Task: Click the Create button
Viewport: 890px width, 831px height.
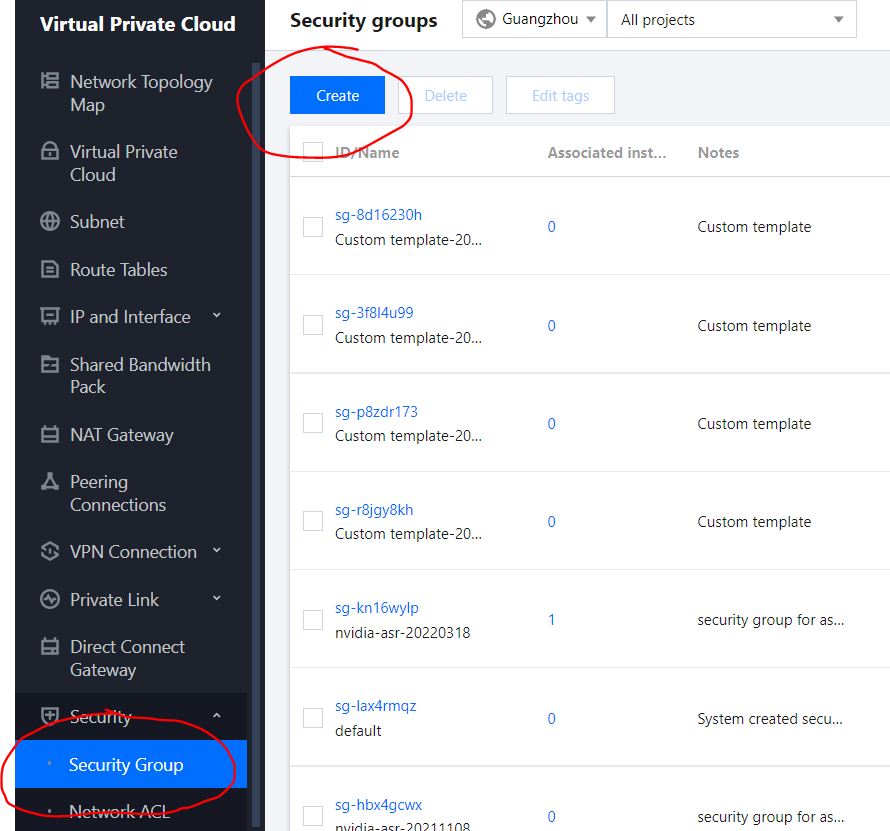Action: [x=337, y=95]
